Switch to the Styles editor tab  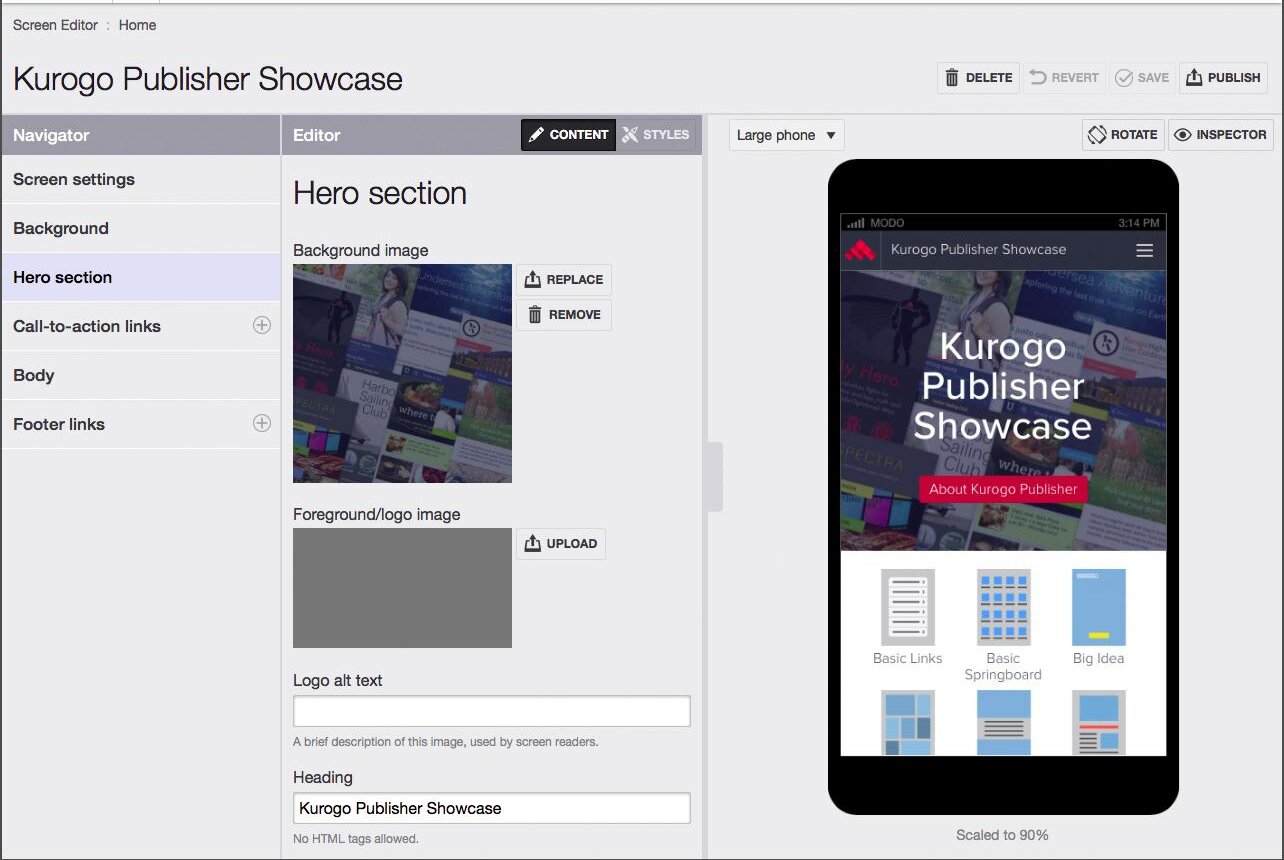[656, 135]
